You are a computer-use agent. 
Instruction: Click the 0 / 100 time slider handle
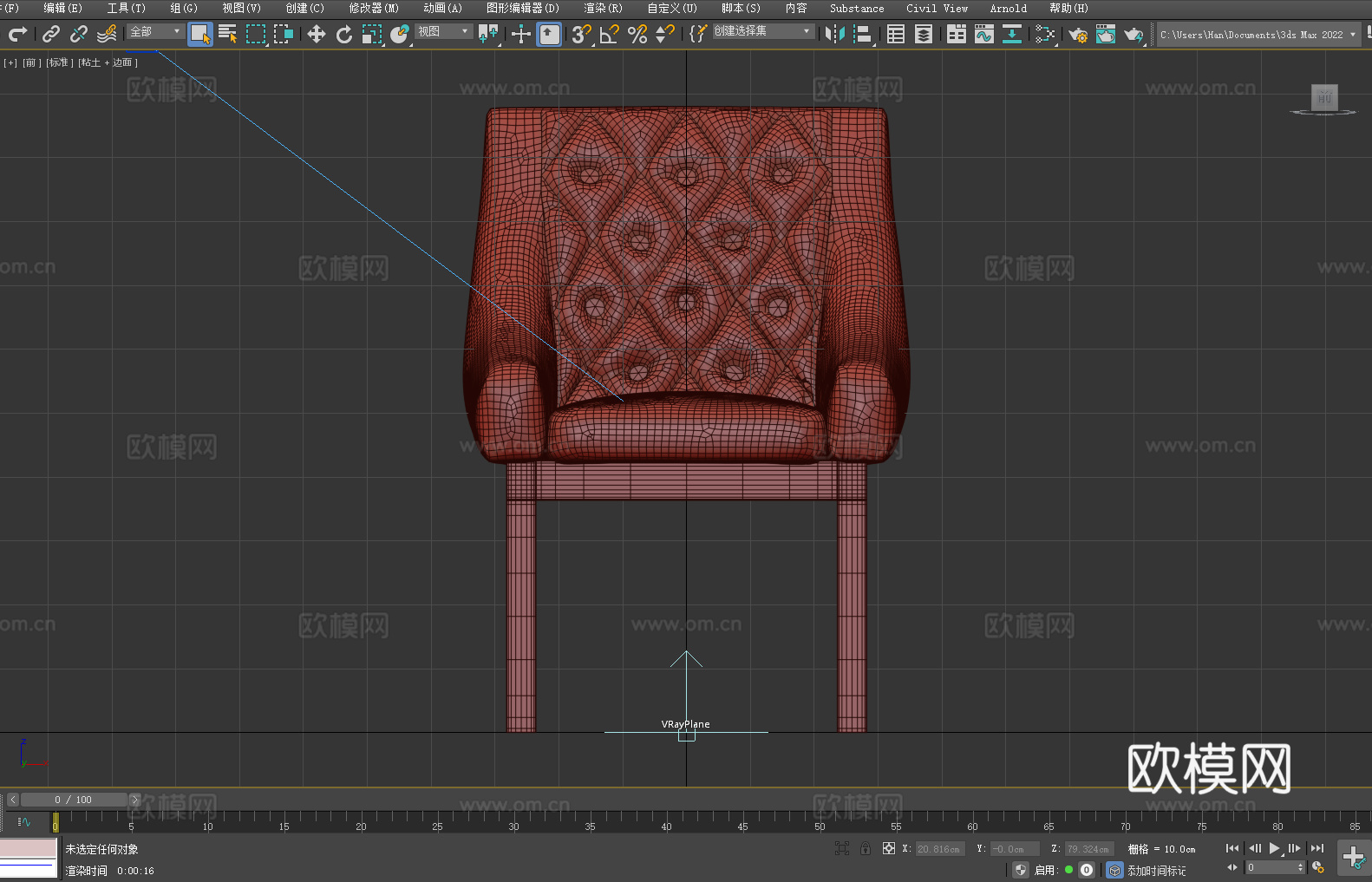pos(74,800)
